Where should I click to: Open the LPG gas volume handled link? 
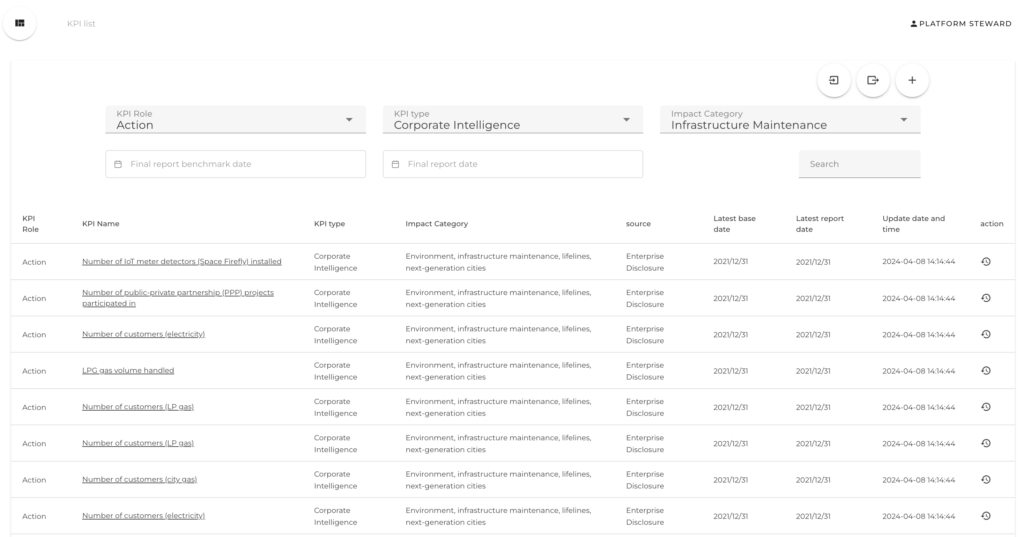coord(128,371)
